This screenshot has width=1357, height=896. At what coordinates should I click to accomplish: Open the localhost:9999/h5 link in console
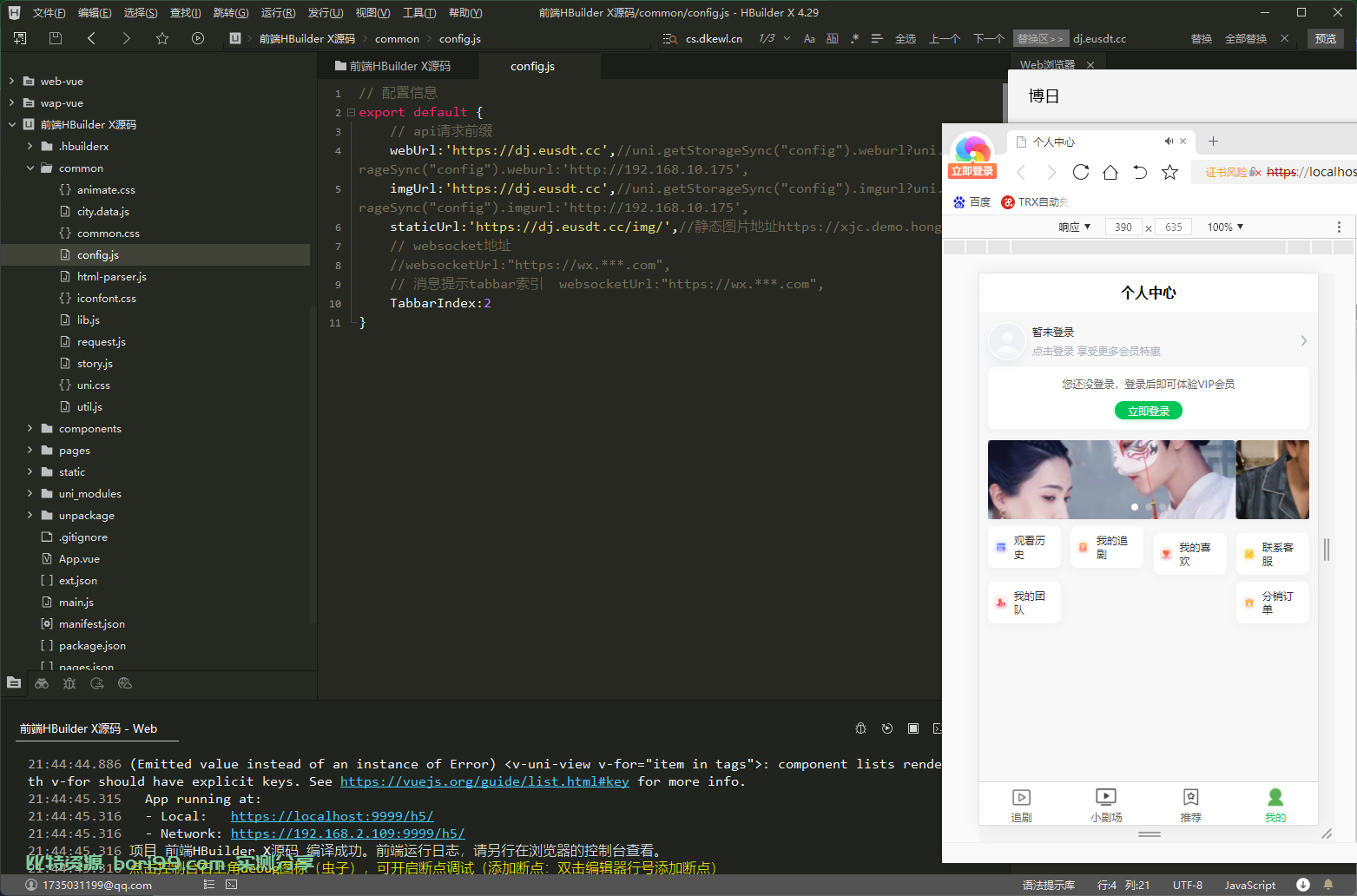333,816
